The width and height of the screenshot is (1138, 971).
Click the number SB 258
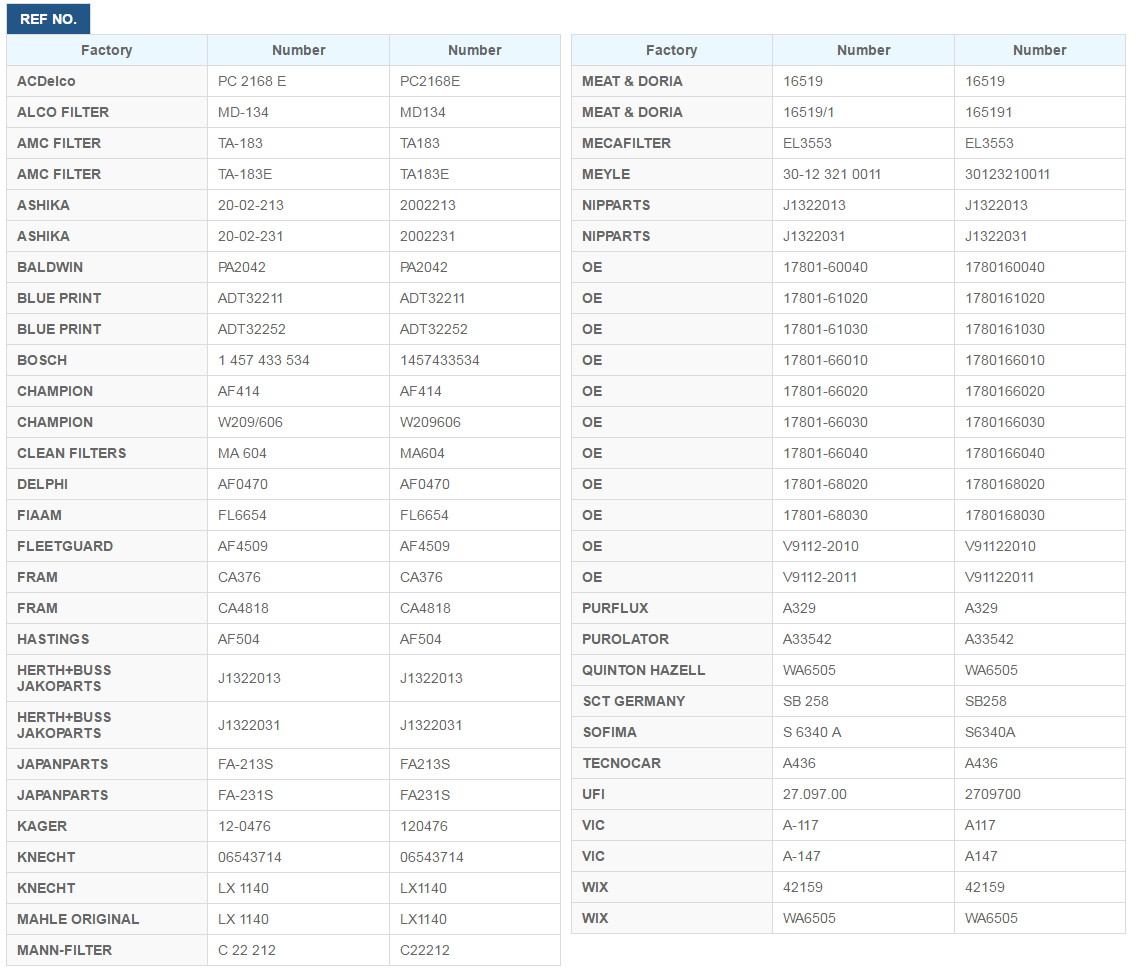[806, 702]
